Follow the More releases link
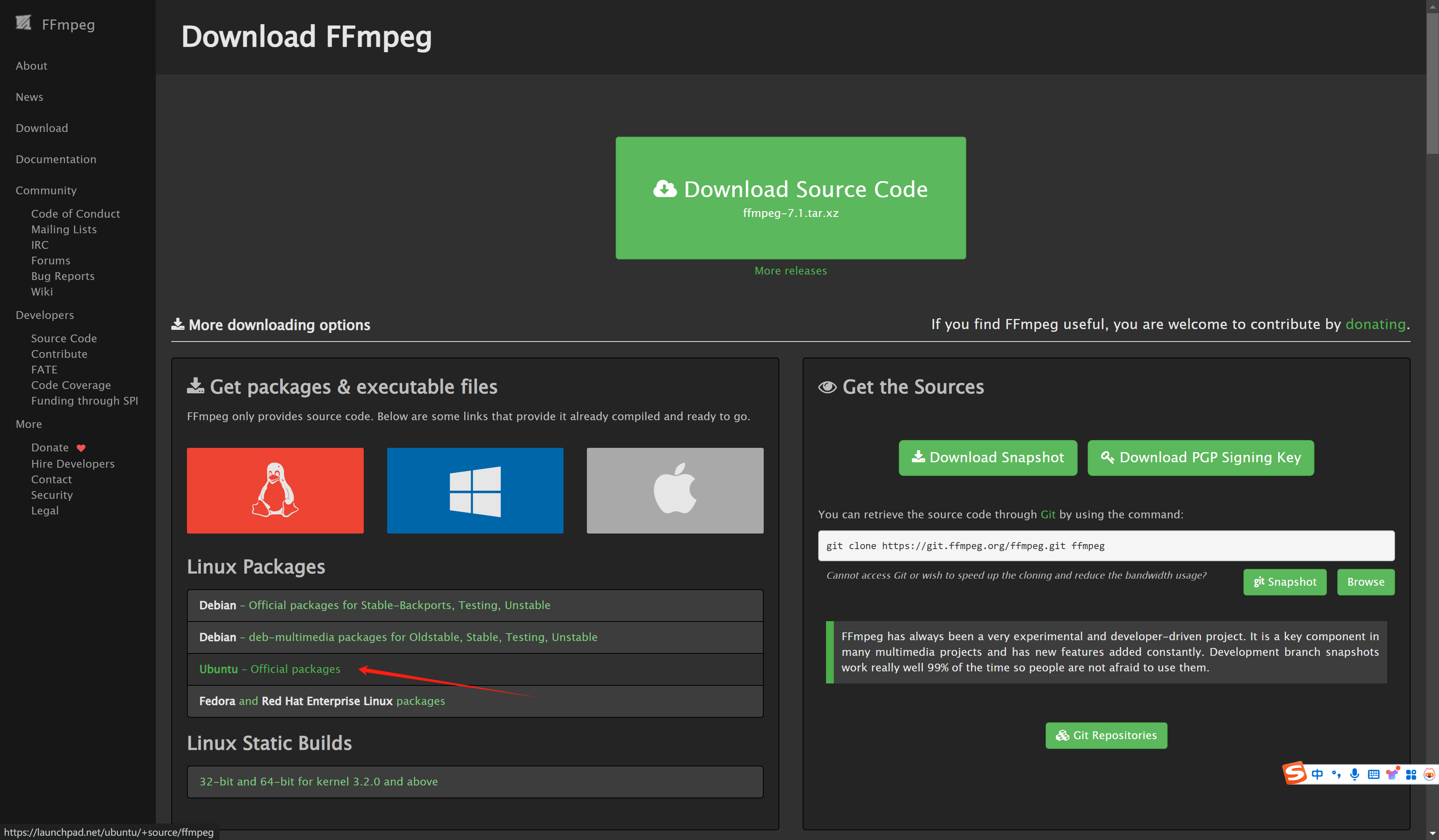Screen dimensions: 1439x840 [790, 271]
